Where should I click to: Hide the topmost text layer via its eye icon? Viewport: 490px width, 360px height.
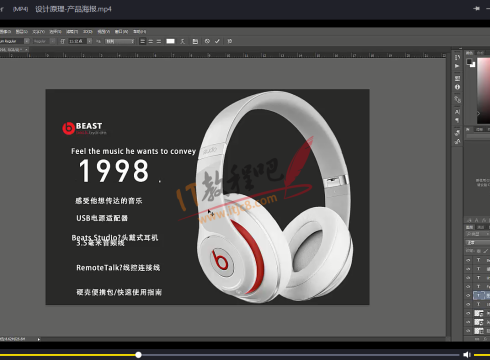[468, 260]
